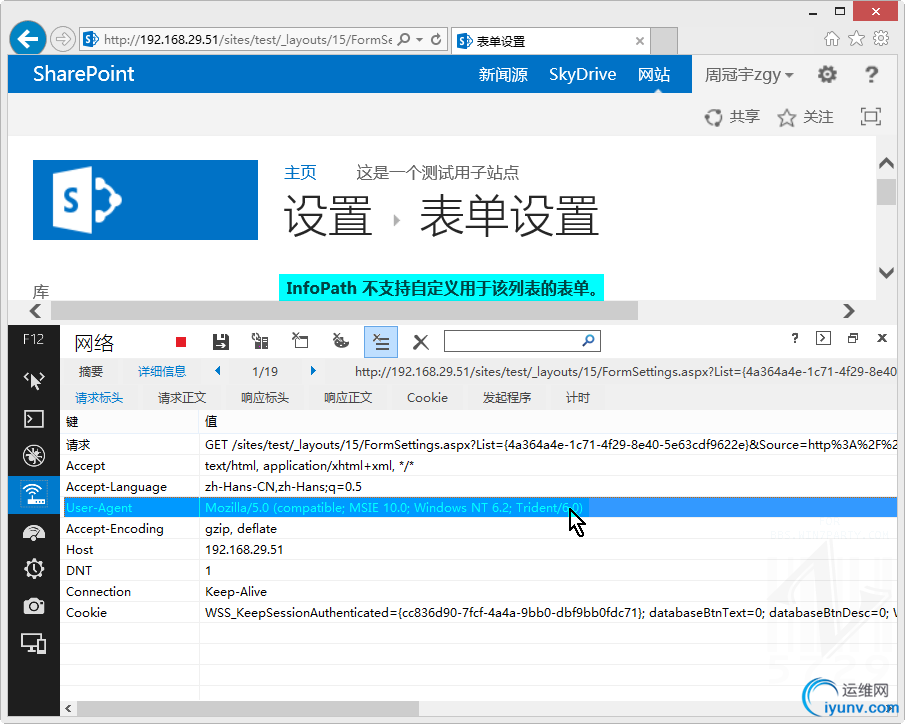Image resolution: width=905 pixels, height=724 pixels.
Task: Open Console tool in F12 sidebar
Action: tap(33, 419)
